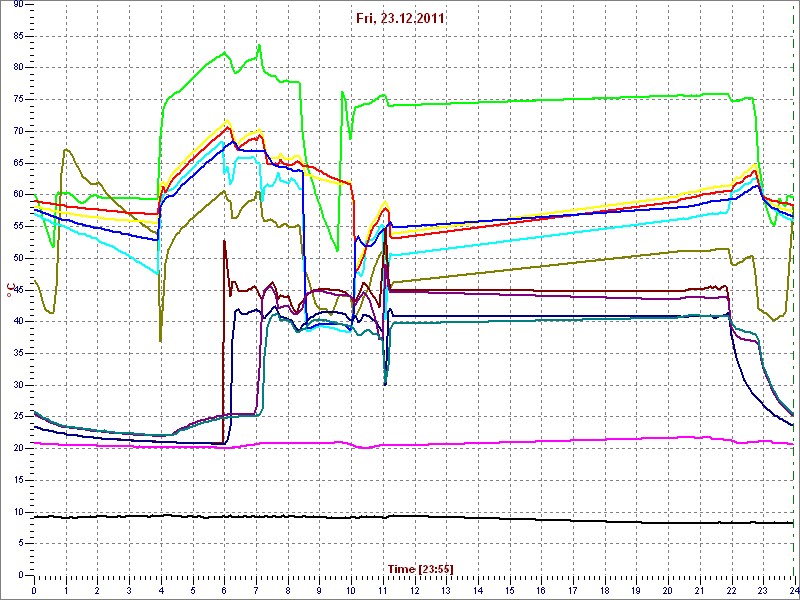Click hour 18 on the time axis
Screen dimensions: 800x600
[605, 589]
